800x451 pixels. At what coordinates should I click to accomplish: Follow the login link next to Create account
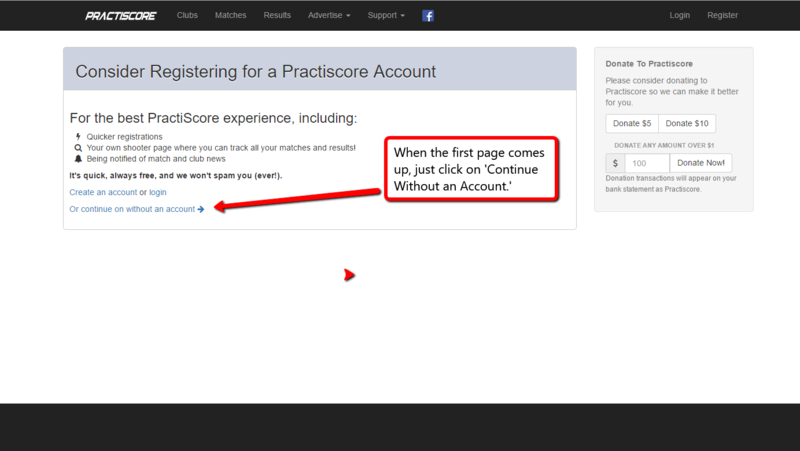tap(158, 192)
